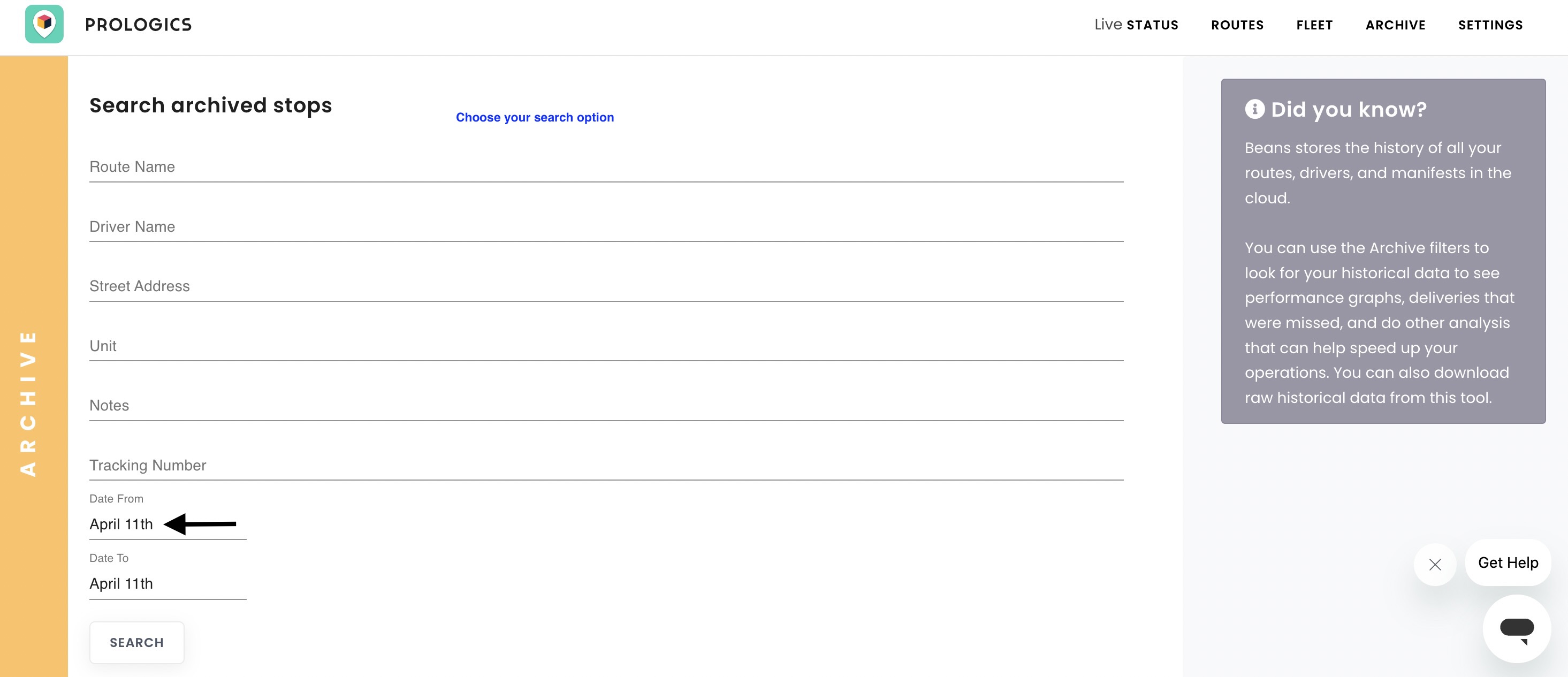The width and height of the screenshot is (1568, 677).
Task: Select the Street Address input
Action: click(x=606, y=286)
